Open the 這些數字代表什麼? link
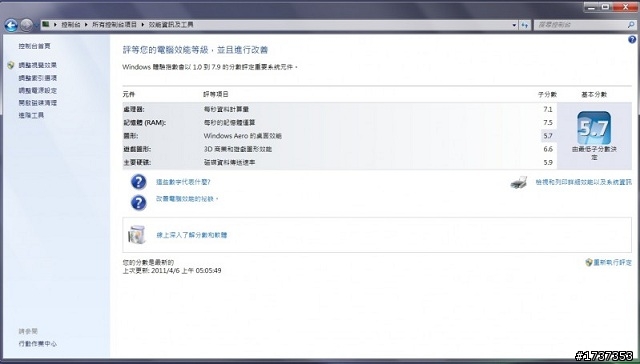 point(183,182)
